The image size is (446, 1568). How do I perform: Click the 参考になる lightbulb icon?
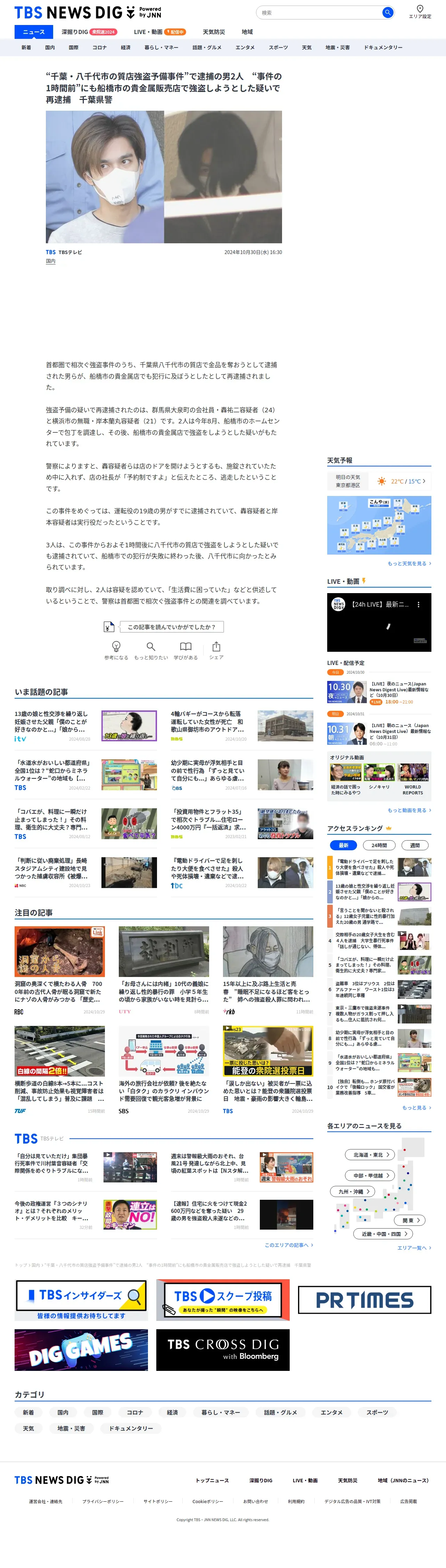[116, 647]
